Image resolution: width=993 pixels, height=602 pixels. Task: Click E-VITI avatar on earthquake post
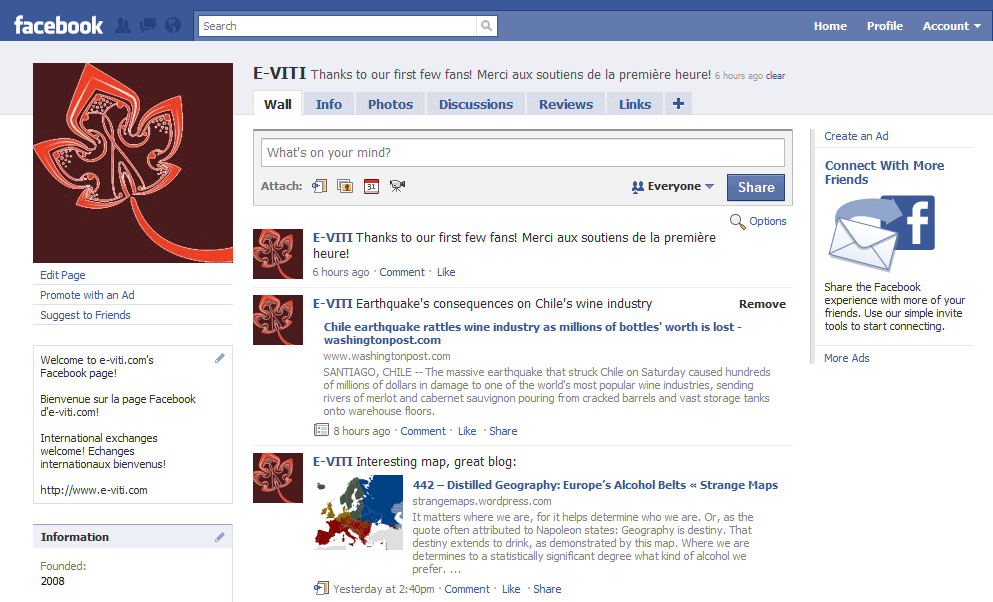coord(278,320)
